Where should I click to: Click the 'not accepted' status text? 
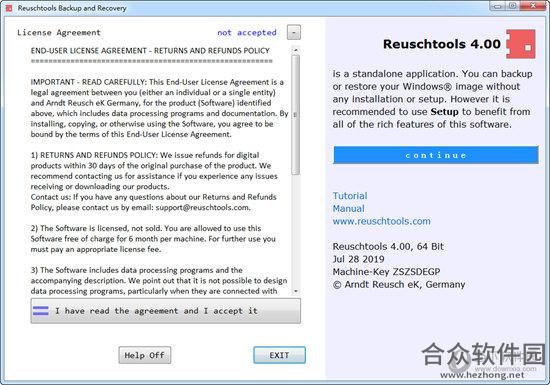[247, 33]
